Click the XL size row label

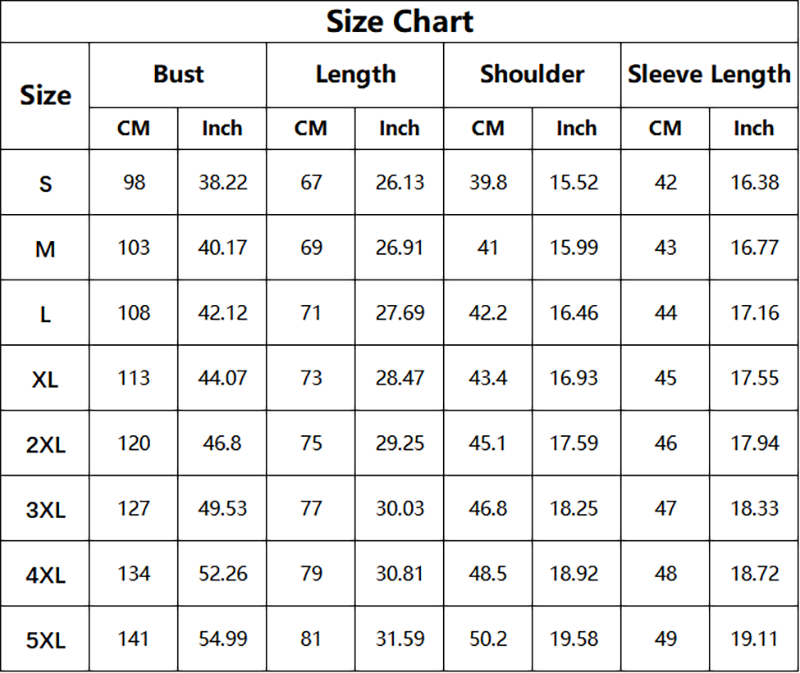(46, 379)
